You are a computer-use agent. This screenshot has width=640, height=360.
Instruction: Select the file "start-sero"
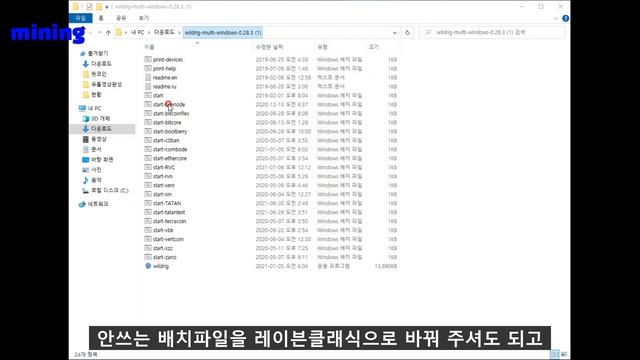tap(164, 185)
